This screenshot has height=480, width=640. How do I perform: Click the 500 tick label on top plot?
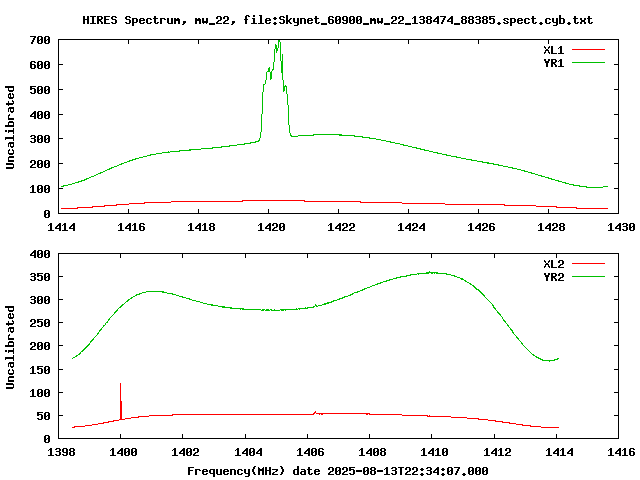[x=40, y=90]
